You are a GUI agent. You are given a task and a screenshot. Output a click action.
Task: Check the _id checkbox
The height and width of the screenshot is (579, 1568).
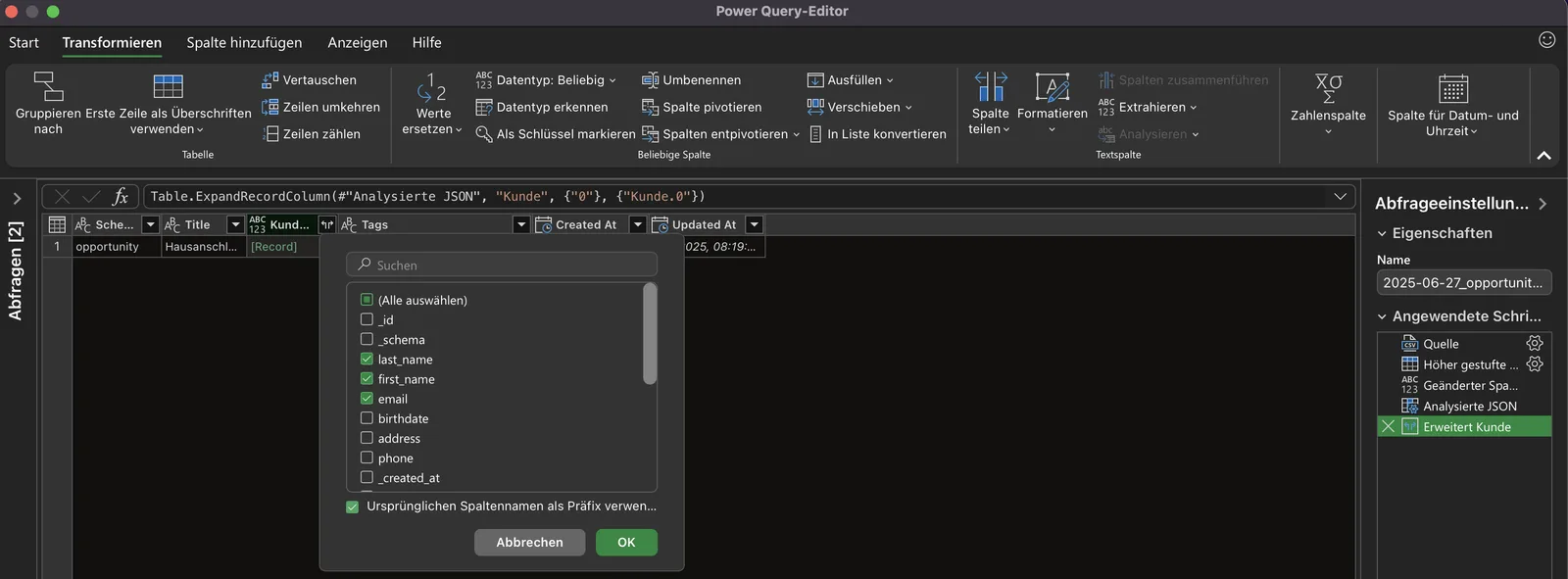tap(367, 319)
